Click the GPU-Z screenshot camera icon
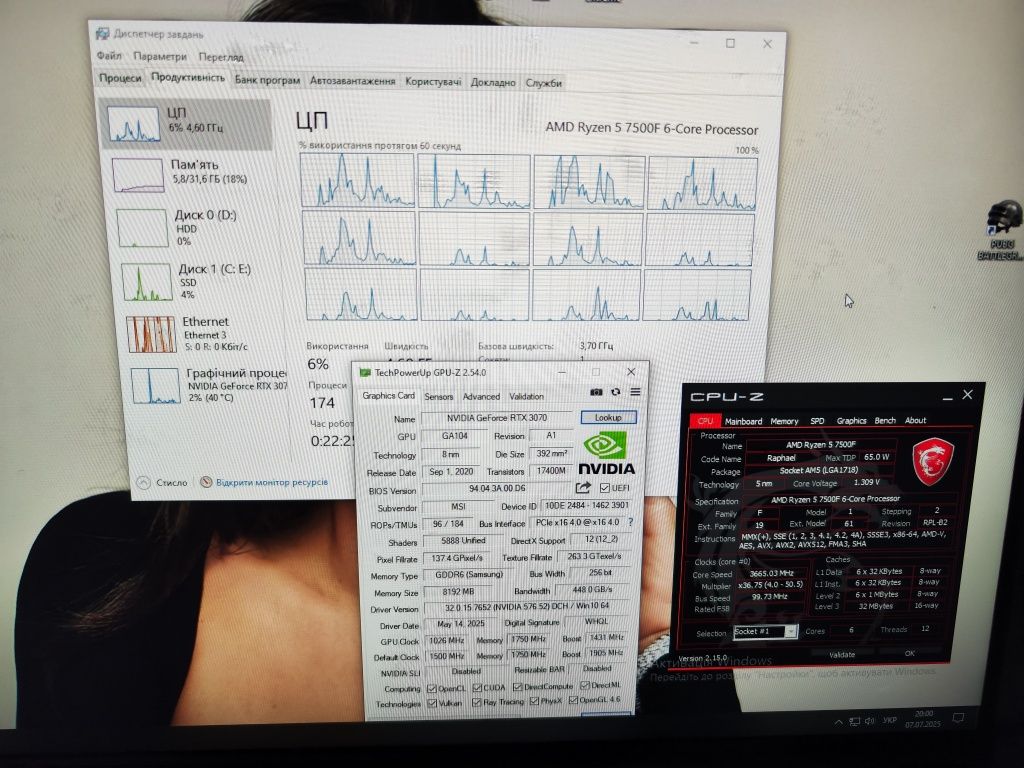 pyautogui.click(x=596, y=392)
